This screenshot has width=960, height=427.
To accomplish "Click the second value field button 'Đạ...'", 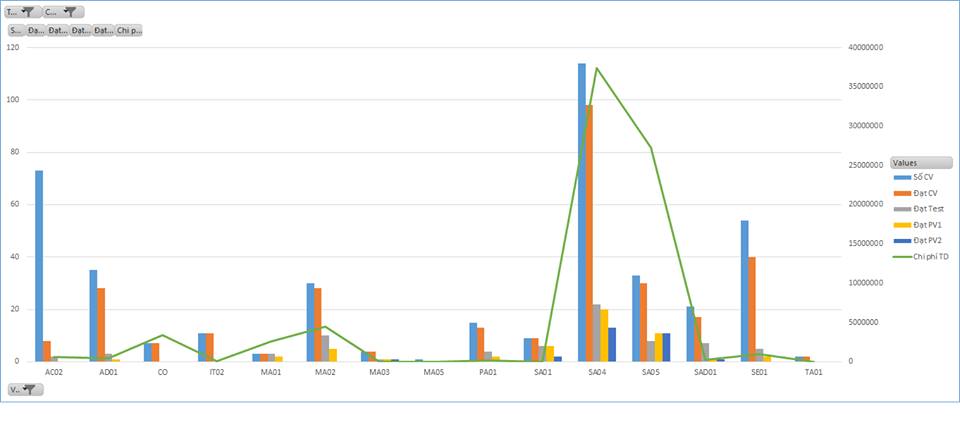I will pyautogui.click(x=36, y=30).
